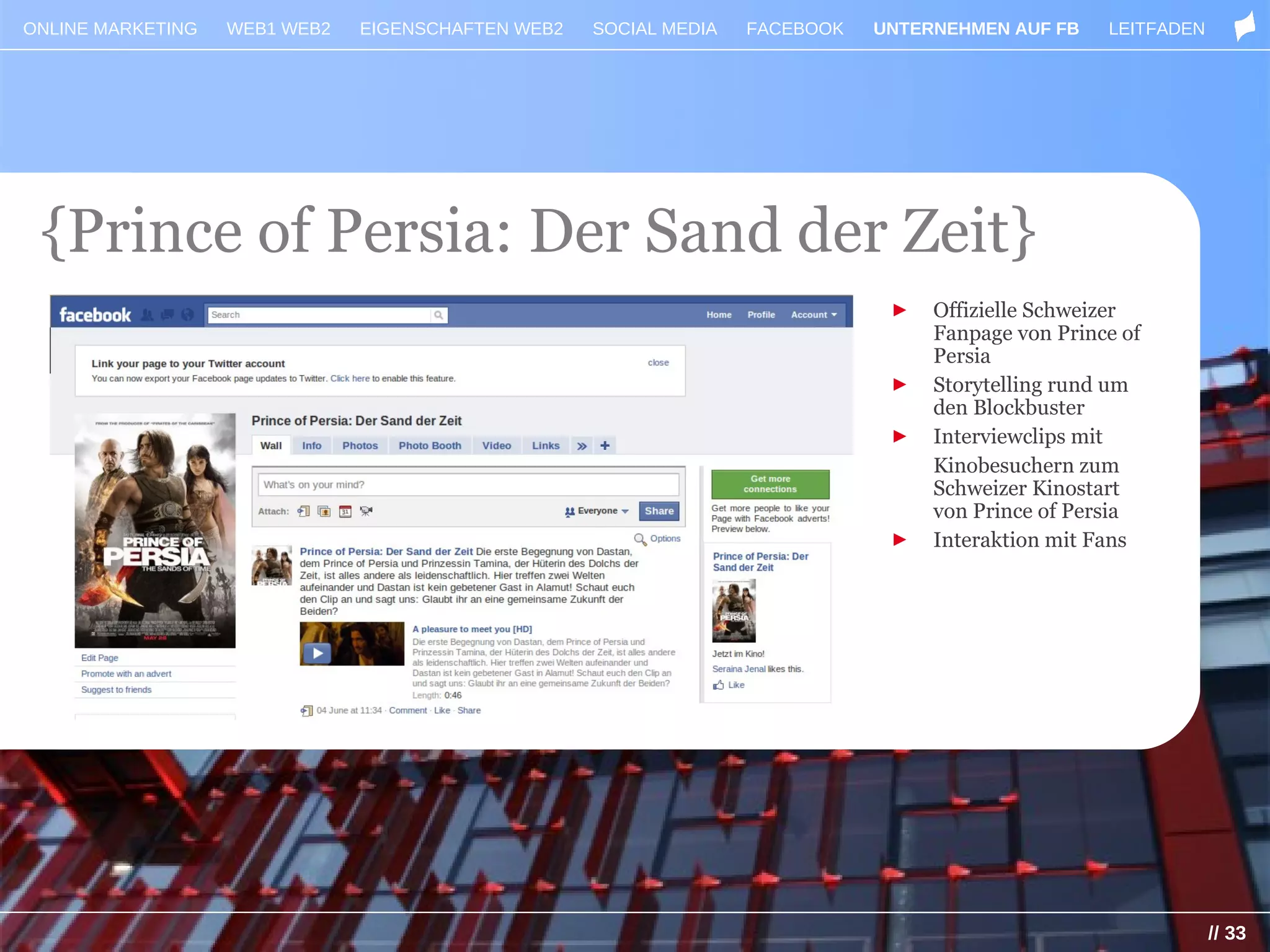Click Profile in Facebook header
The height and width of the screenshot is (952, 1270).
coord(761,315)
